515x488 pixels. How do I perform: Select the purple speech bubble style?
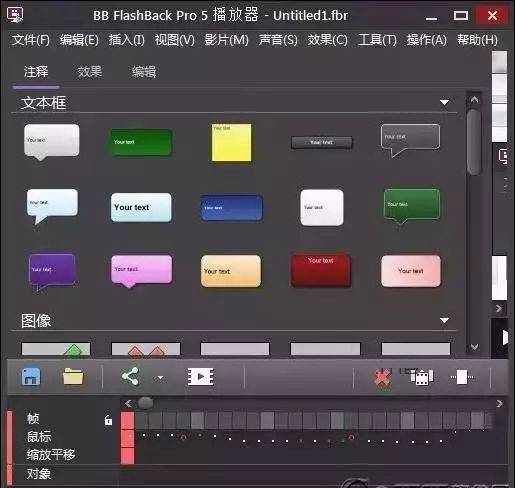pos(52,272)
